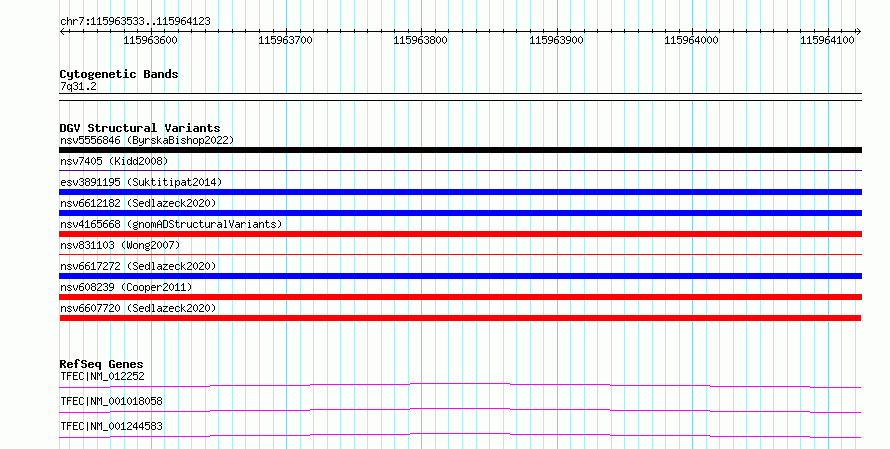This screenshot has width=890, height=449.
Task: Click the black nsv5556846 variant bar
Action: point(460,150)
